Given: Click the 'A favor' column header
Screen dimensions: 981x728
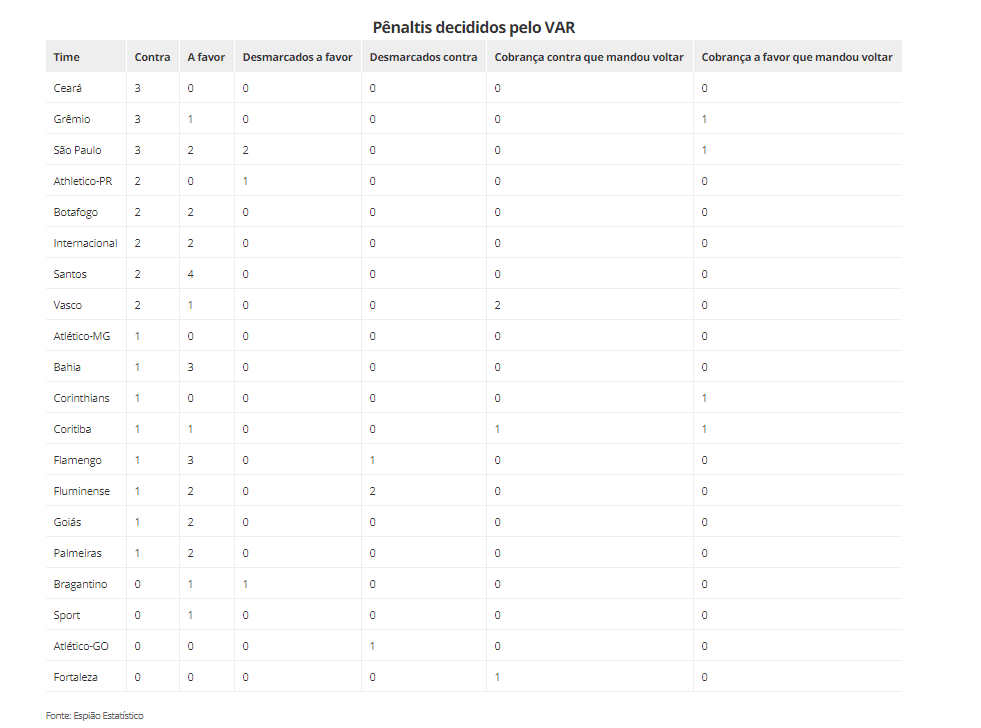Looking at the screenshot, I should [206, 57].
